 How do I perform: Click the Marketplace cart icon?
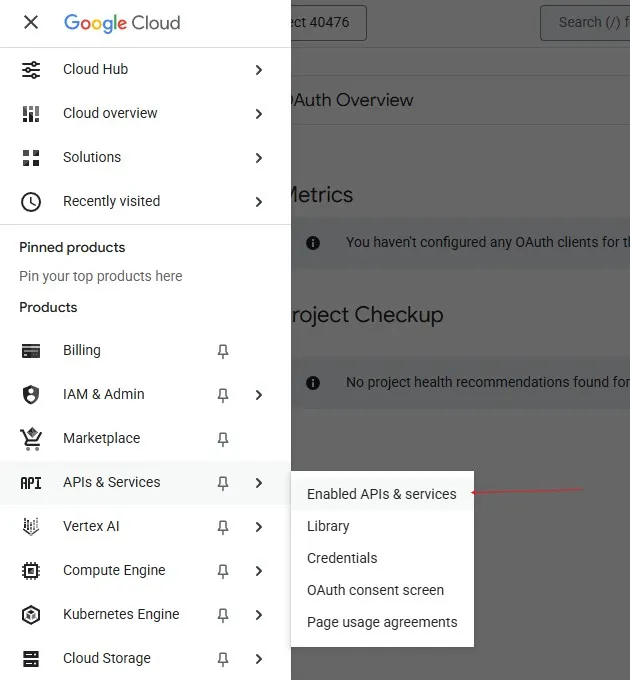coord(31,439)
